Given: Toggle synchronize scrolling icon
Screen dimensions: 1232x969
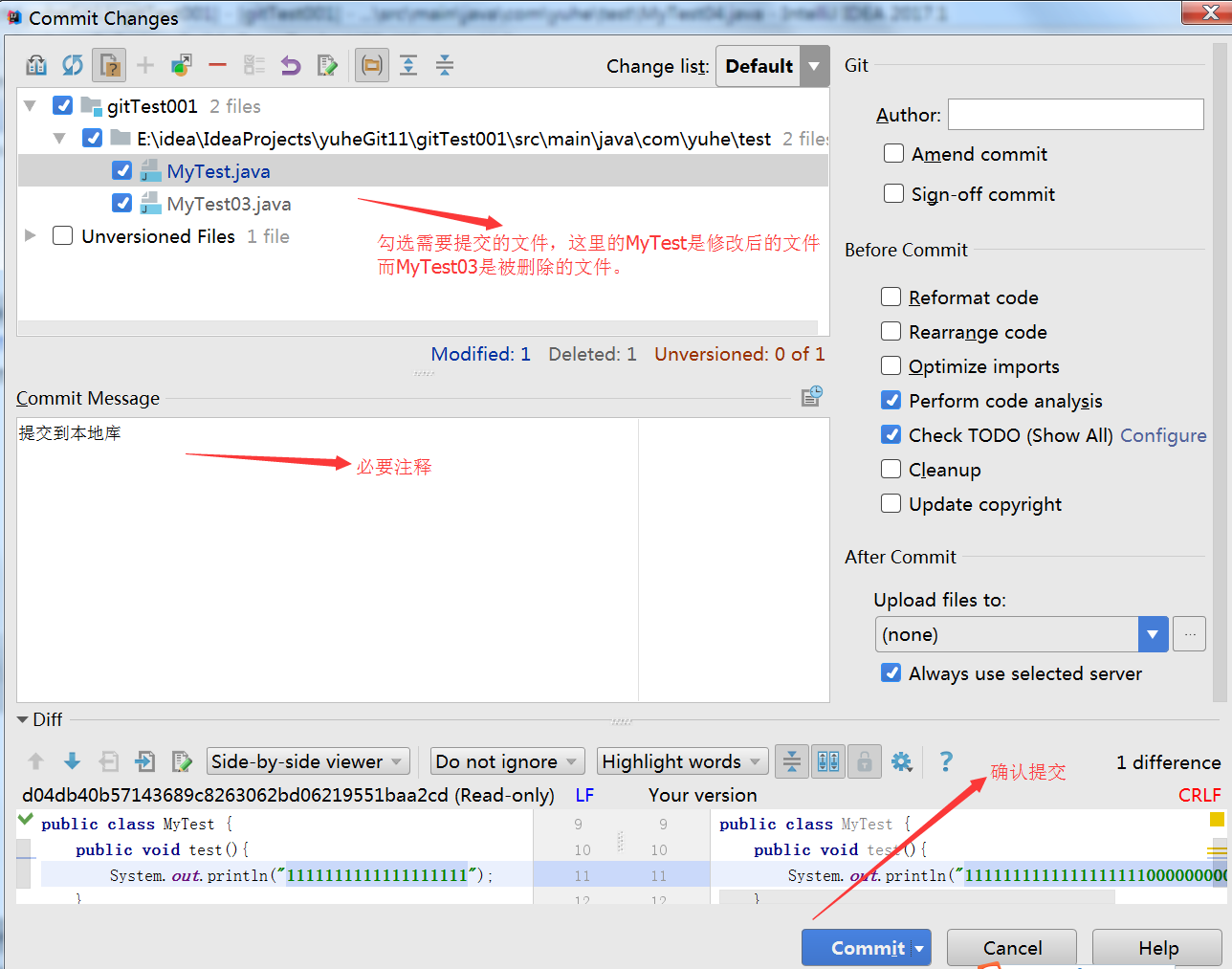Looking at the screenshot, I should 828,761.
